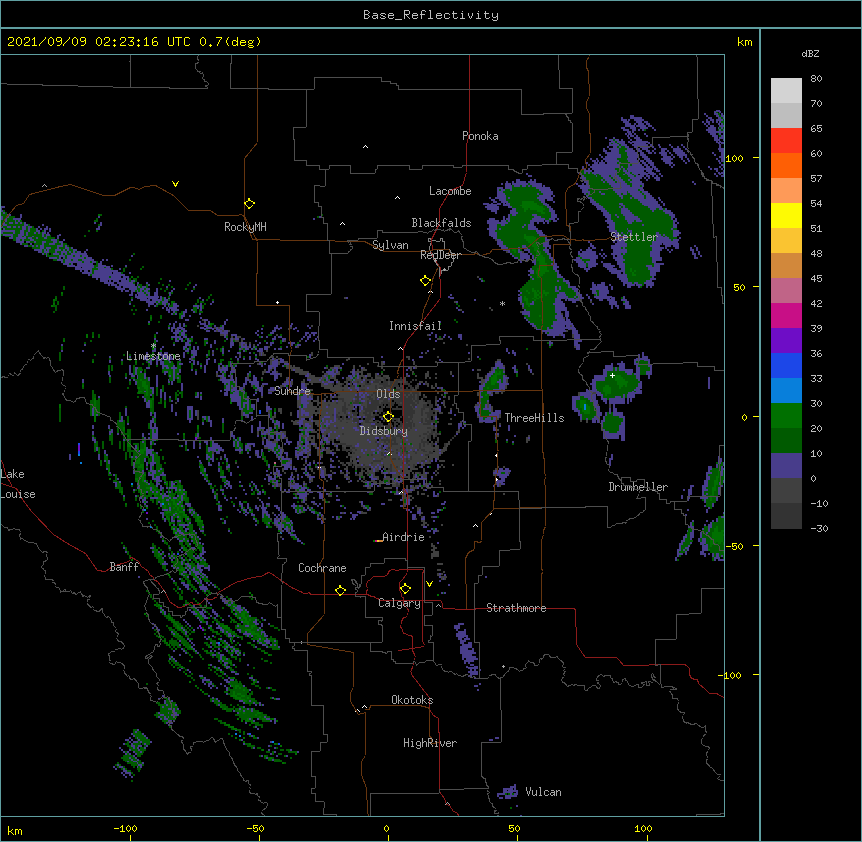Click the Drumheller city label

click(638, 487)
